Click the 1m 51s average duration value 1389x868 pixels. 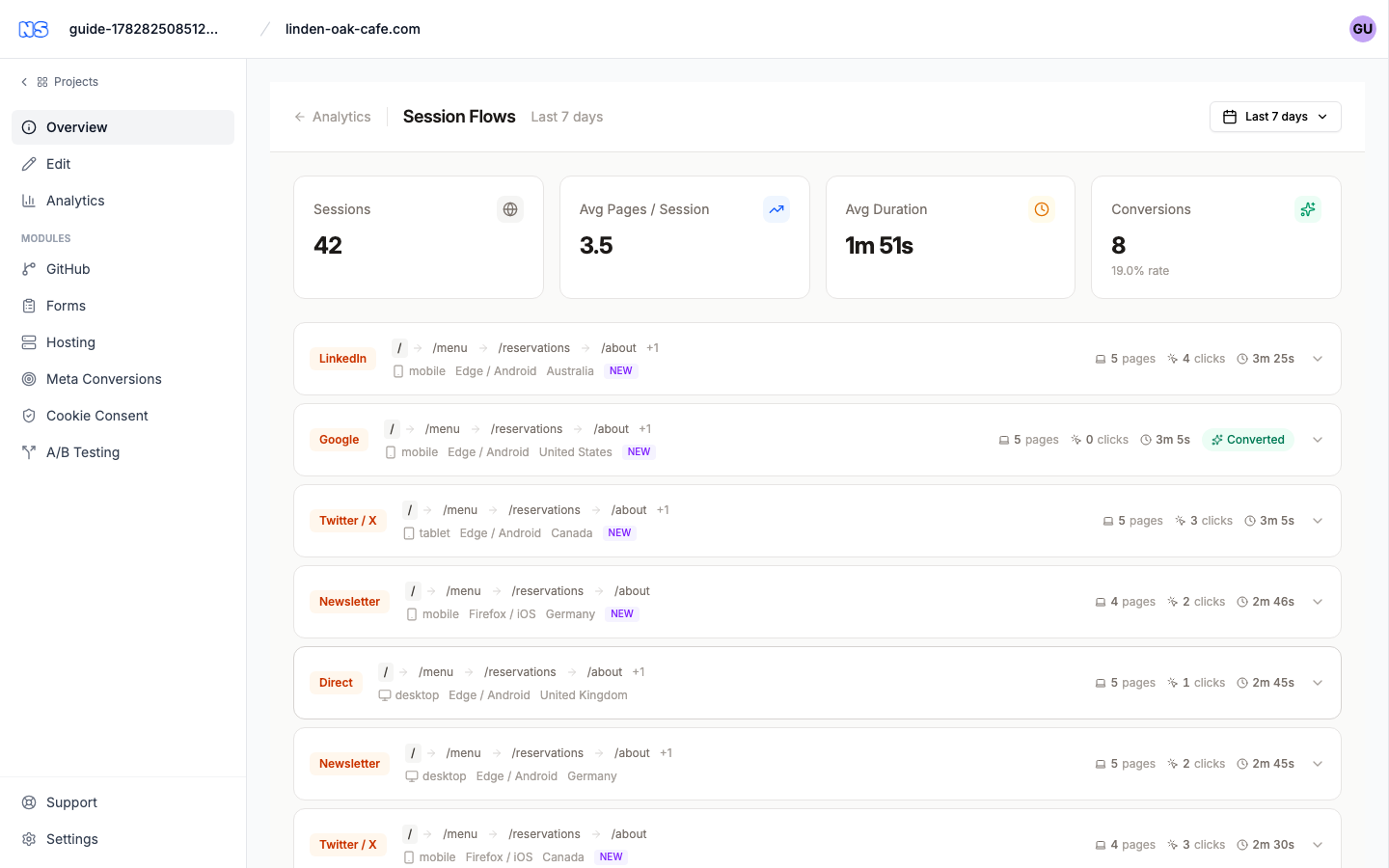(880, 246)
